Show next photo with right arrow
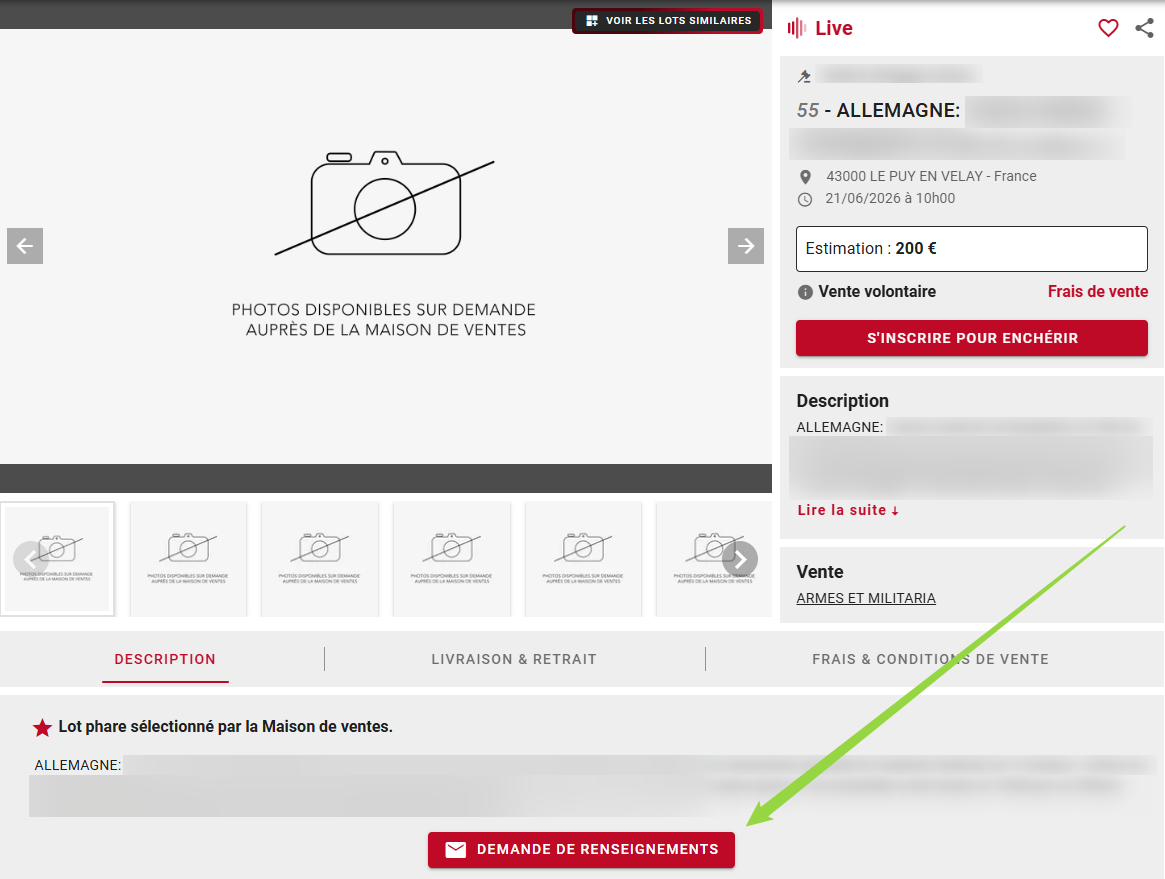Screen dimensions: 1165x879 coord(745,246)
